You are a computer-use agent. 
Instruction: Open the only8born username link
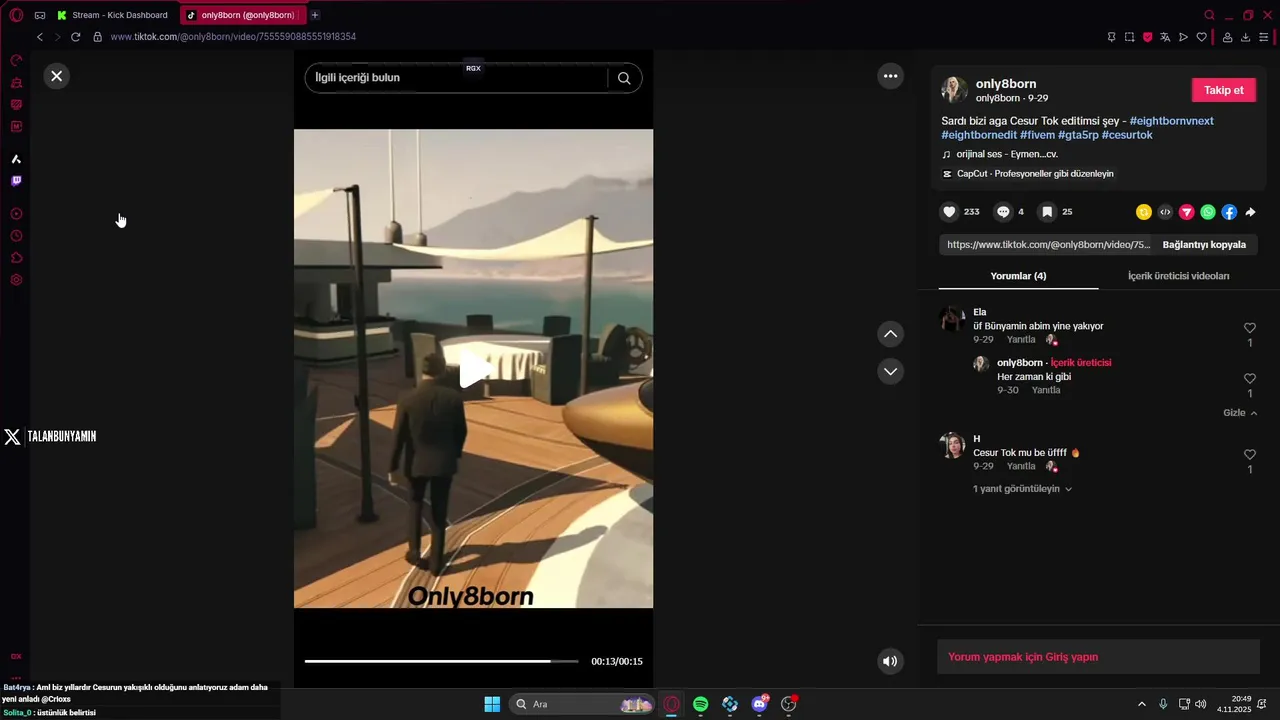(x=1005, y=84)
